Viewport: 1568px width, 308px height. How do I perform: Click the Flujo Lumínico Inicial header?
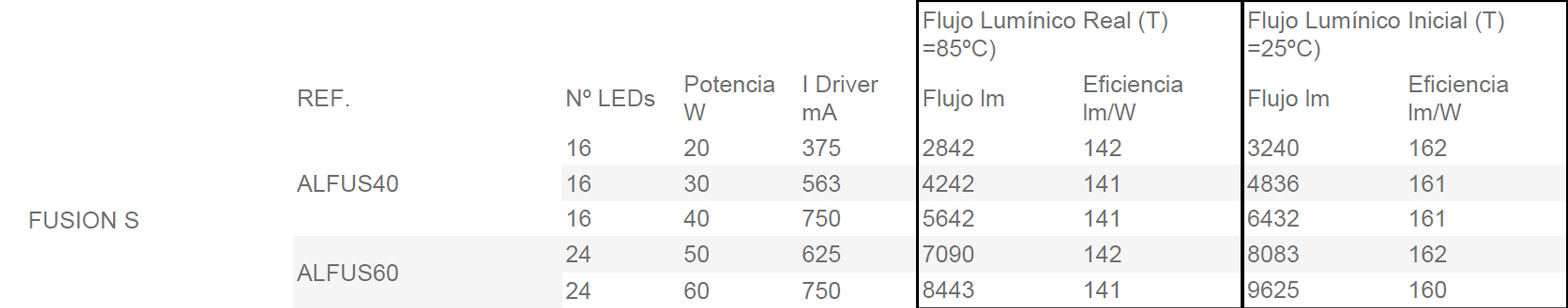click(x=1376, y=34)
